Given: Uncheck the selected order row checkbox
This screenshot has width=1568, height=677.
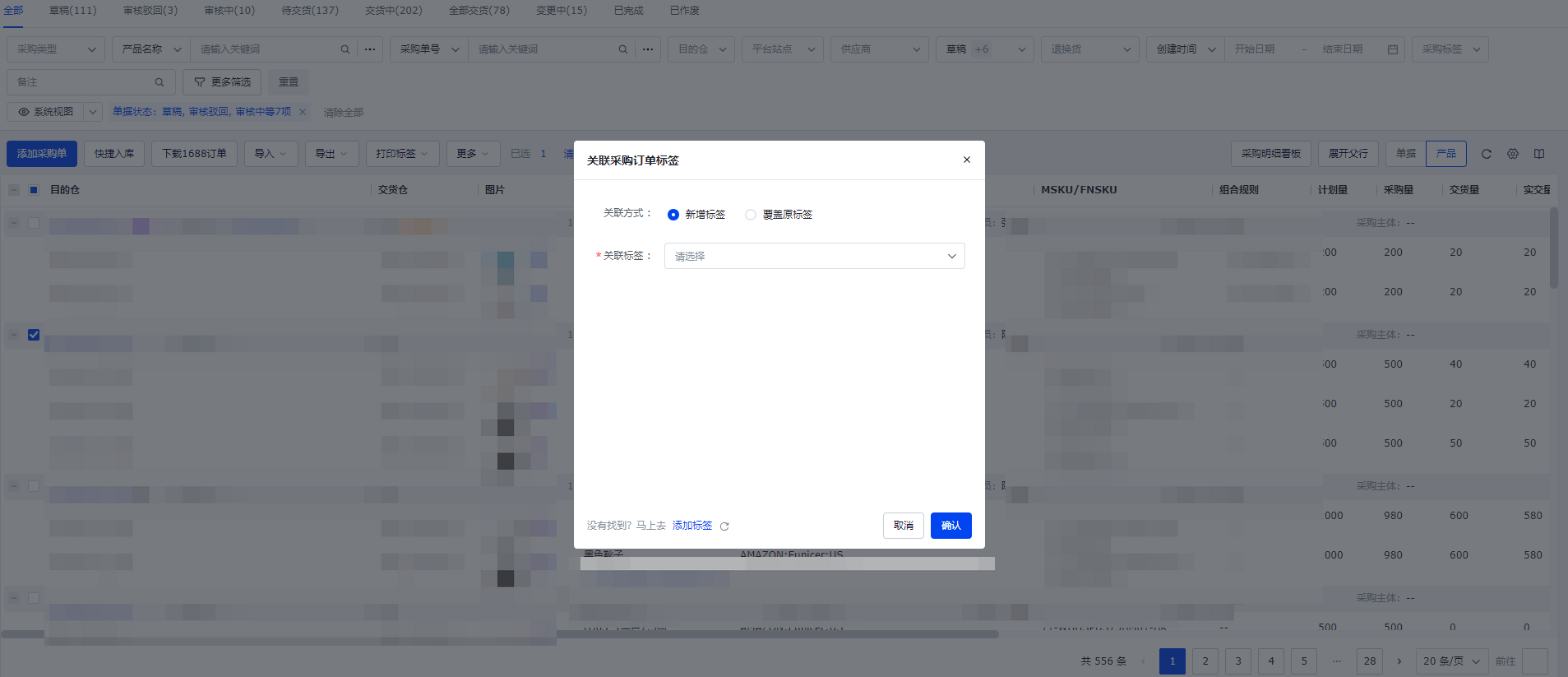Looking at the screenshot, I should tap(34, 335).
